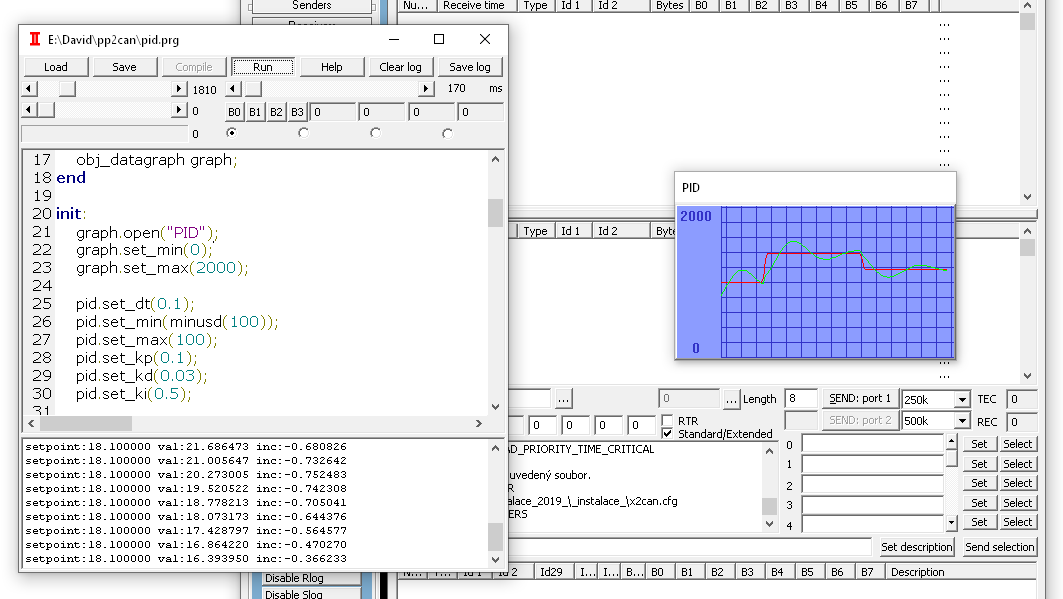Viewport: 1063px width, 599px height.
Task: Clear the log output
Action: [400, 67]
